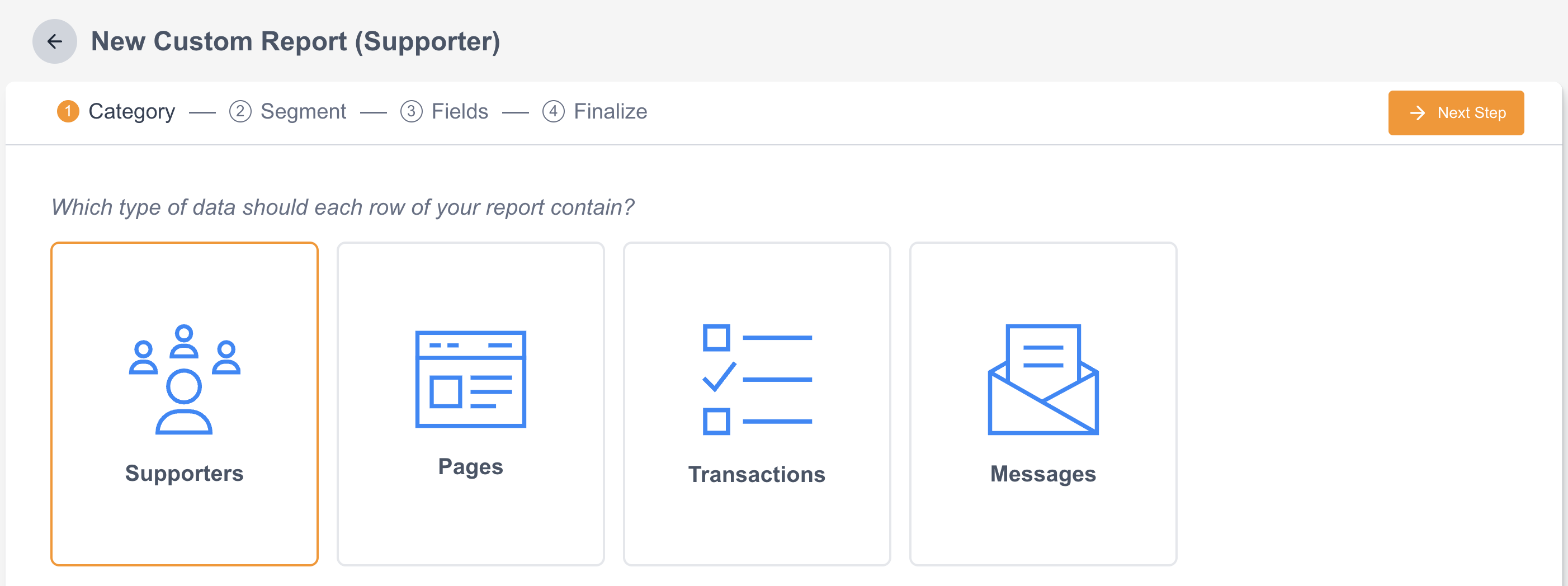Select the Messages envelope icon
The height and width of the screenshot is (586, 1568).
coord(1043,379)
